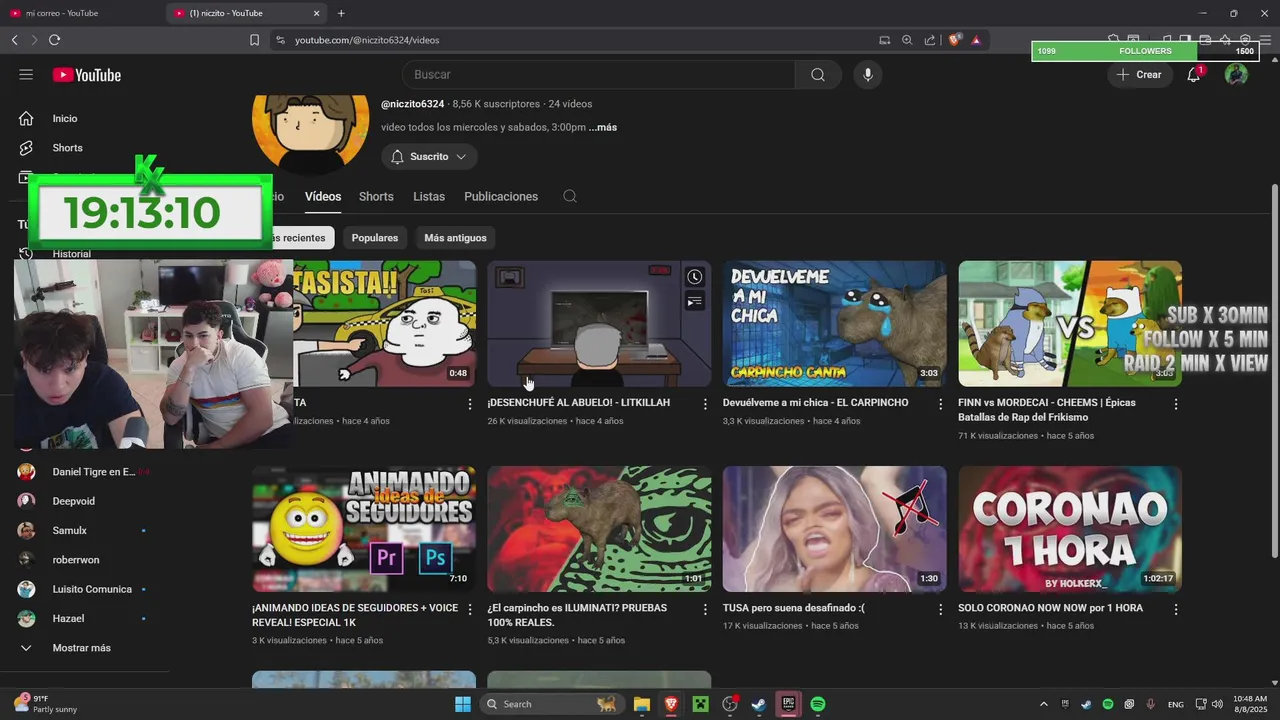Open the site information icon in address bar
Viewport: 1280px width, 720px height.
click(x=280, y=40)
